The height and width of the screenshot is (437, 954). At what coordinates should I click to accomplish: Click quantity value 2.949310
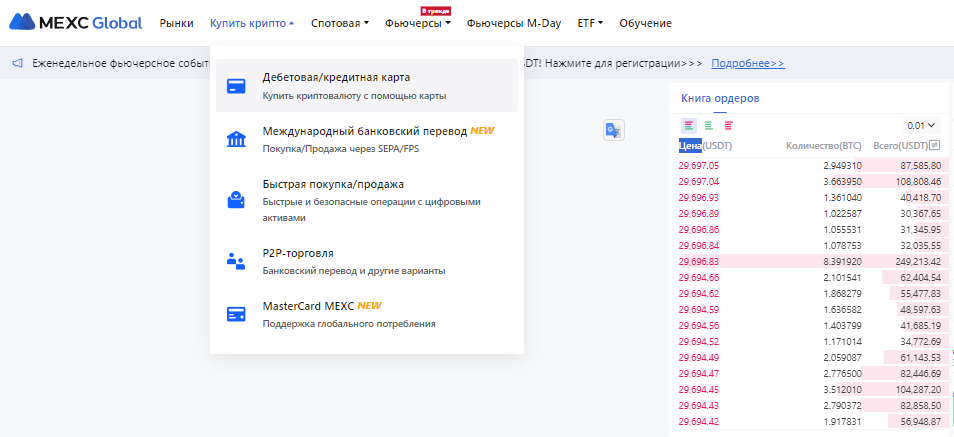(x=843, y=166)
